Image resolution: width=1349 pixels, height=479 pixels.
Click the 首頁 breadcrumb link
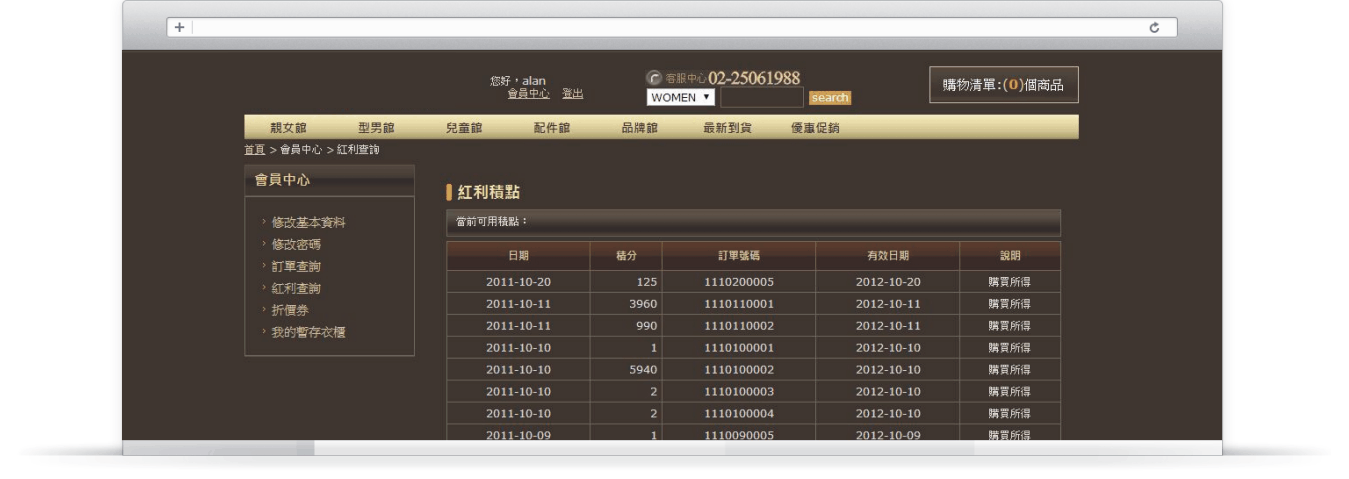[x=254, y=150]
